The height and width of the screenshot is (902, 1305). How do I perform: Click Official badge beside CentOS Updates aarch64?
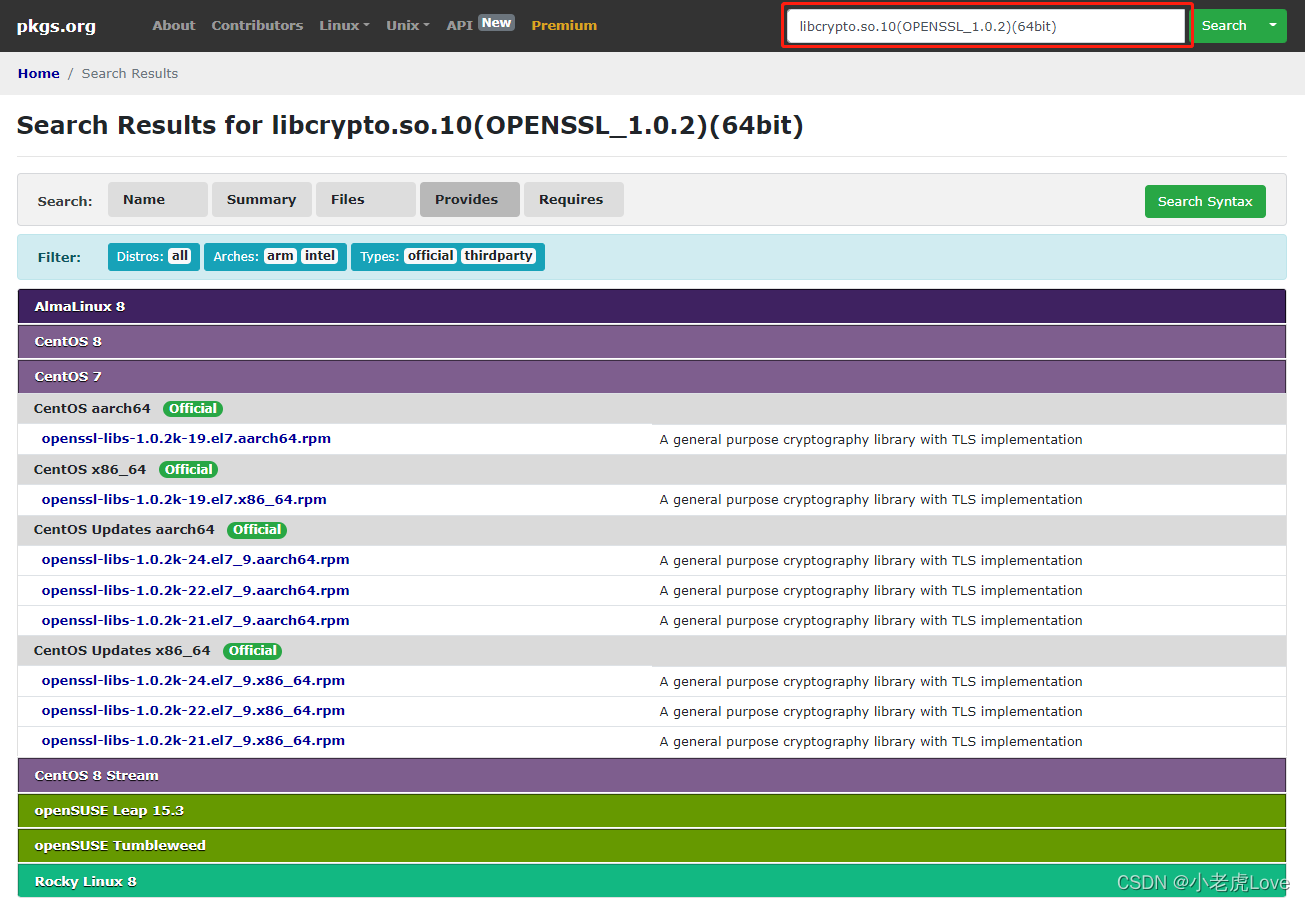(257, 529)
